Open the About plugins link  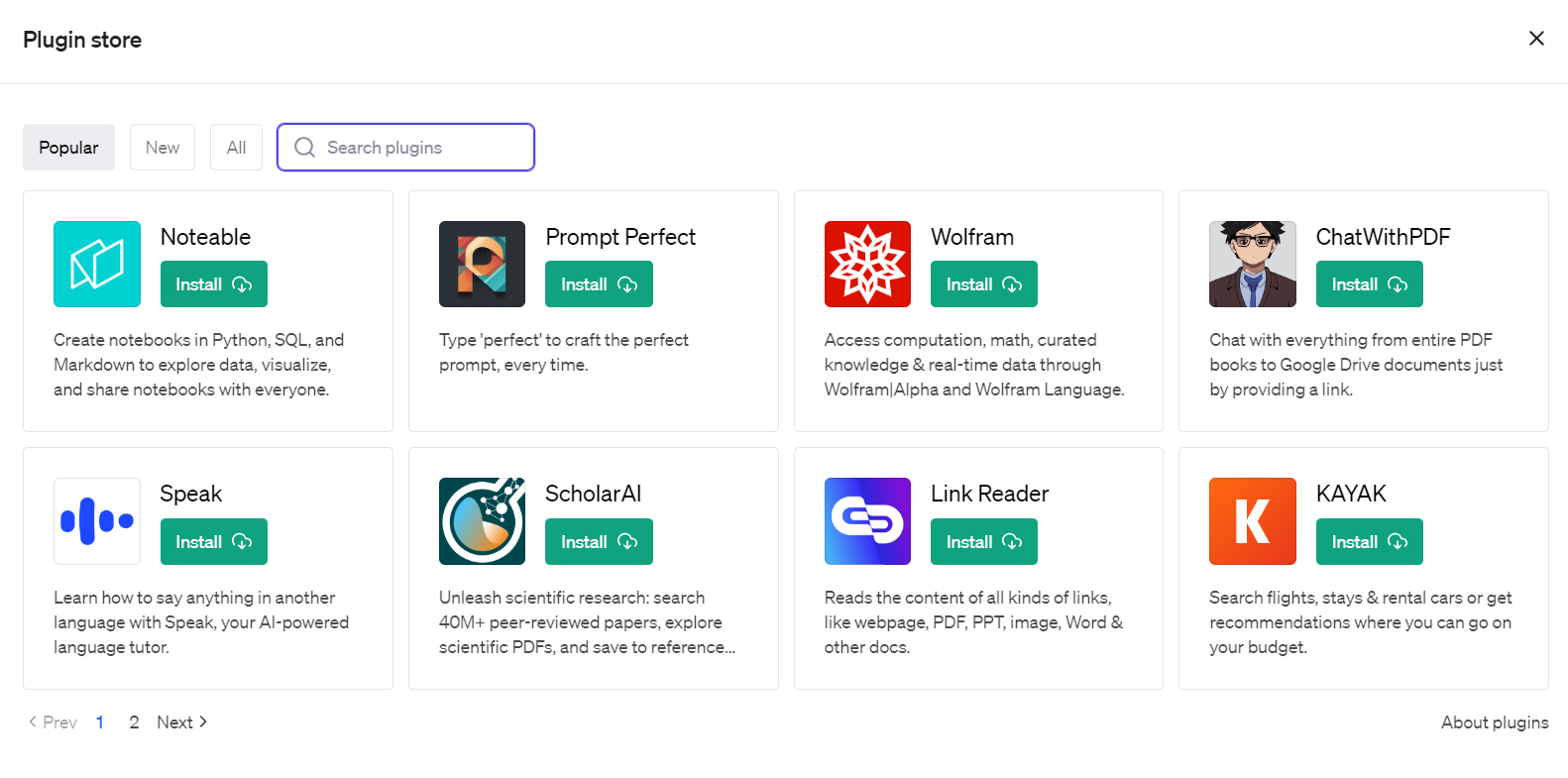[x=1494, y=722]
